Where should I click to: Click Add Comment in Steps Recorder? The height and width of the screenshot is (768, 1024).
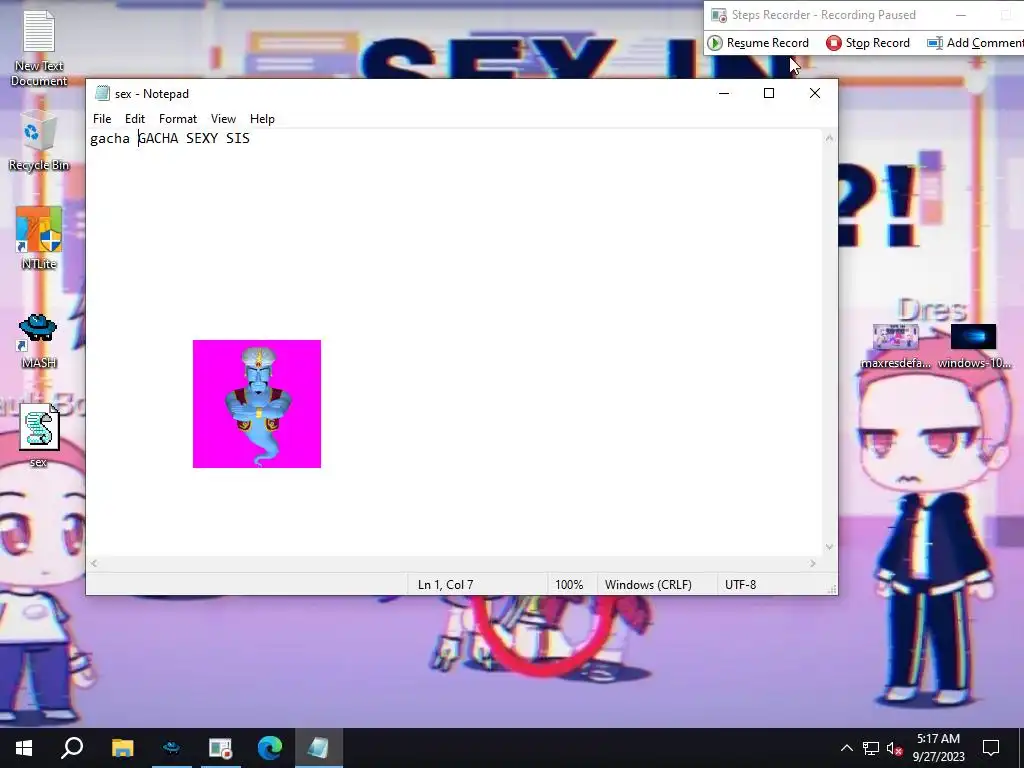[975, 43]
